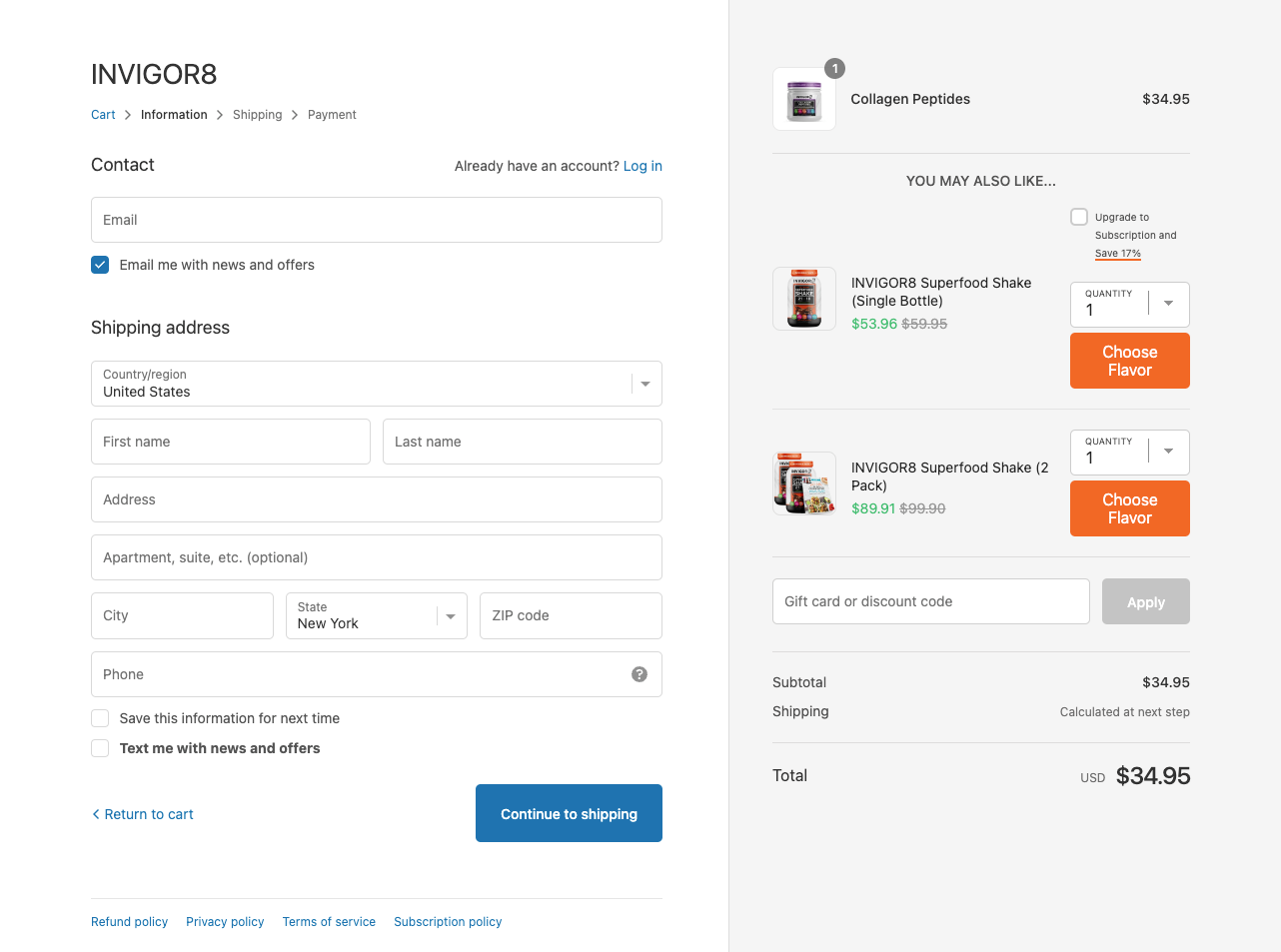The image size is (1281, 952).
Task: Select the Payment breadcrumb step
Action: pos(332,115)
